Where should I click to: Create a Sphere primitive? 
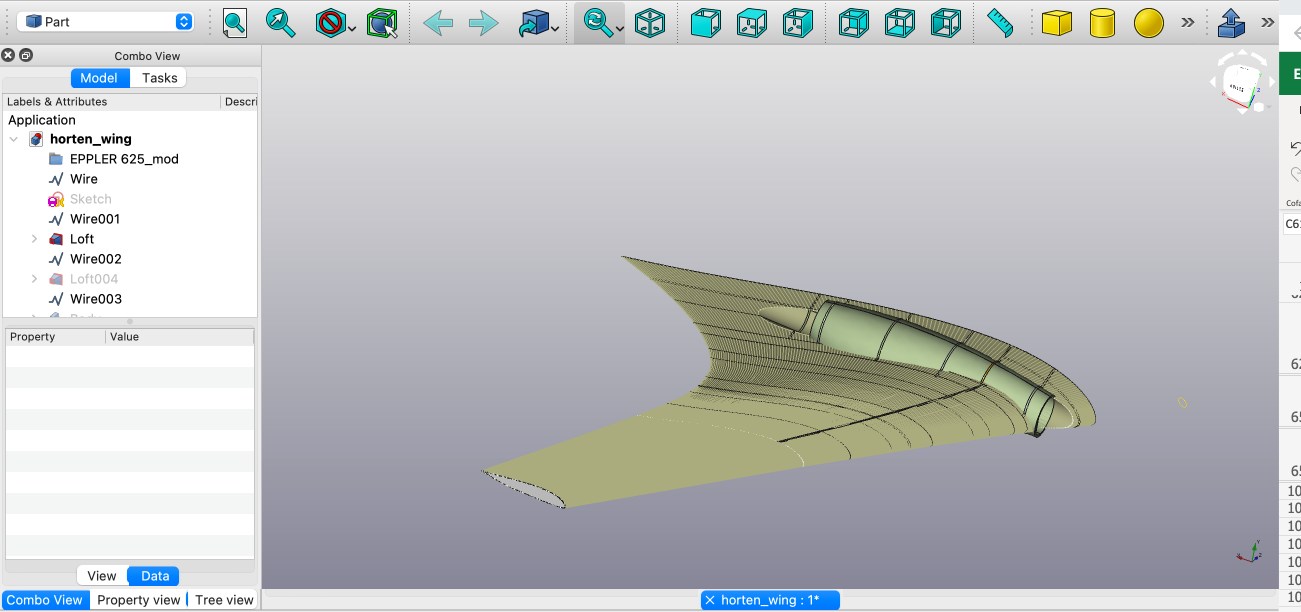coord(1148,22)
